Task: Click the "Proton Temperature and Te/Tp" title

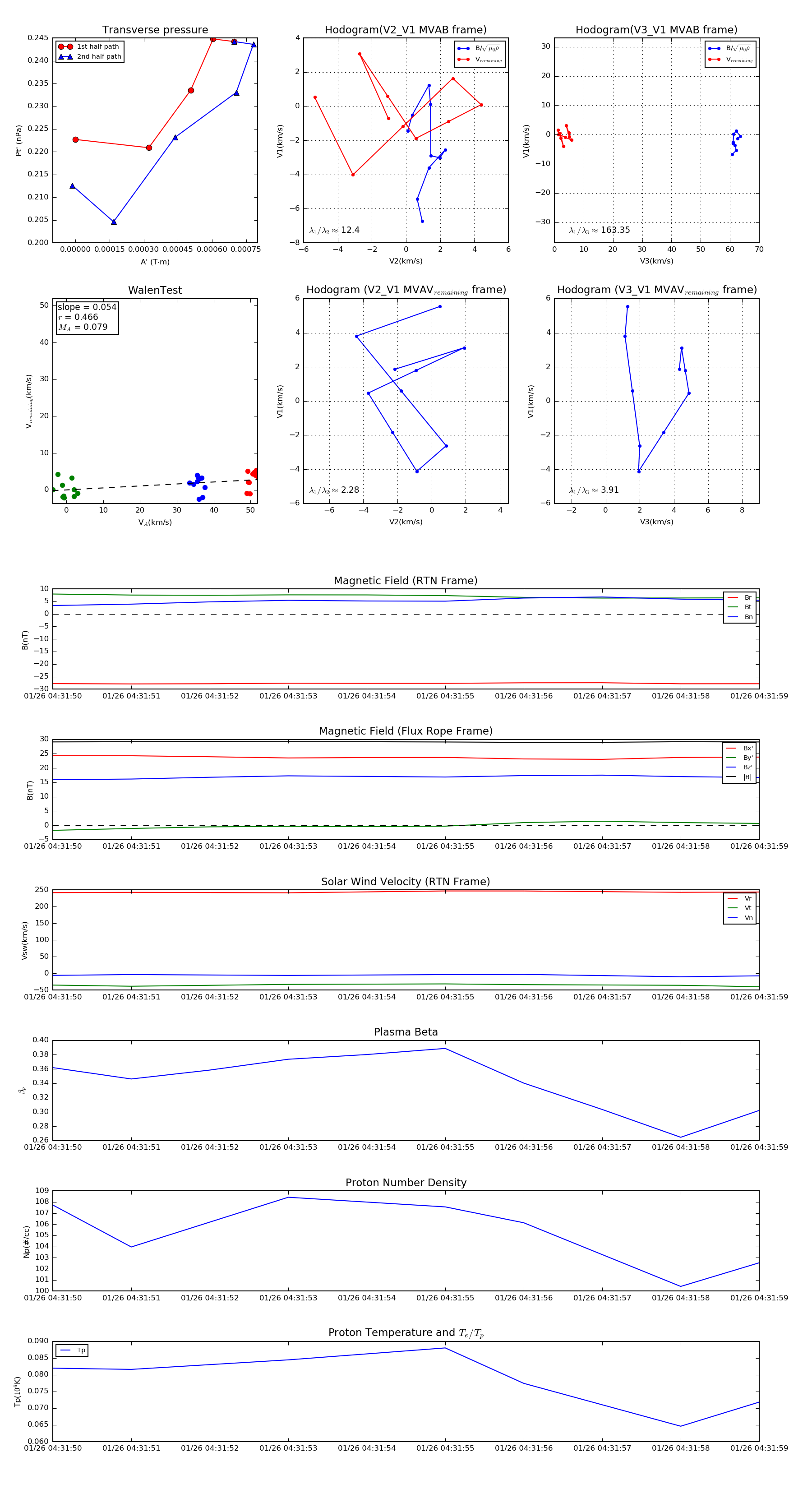Action: point(406,1333)
